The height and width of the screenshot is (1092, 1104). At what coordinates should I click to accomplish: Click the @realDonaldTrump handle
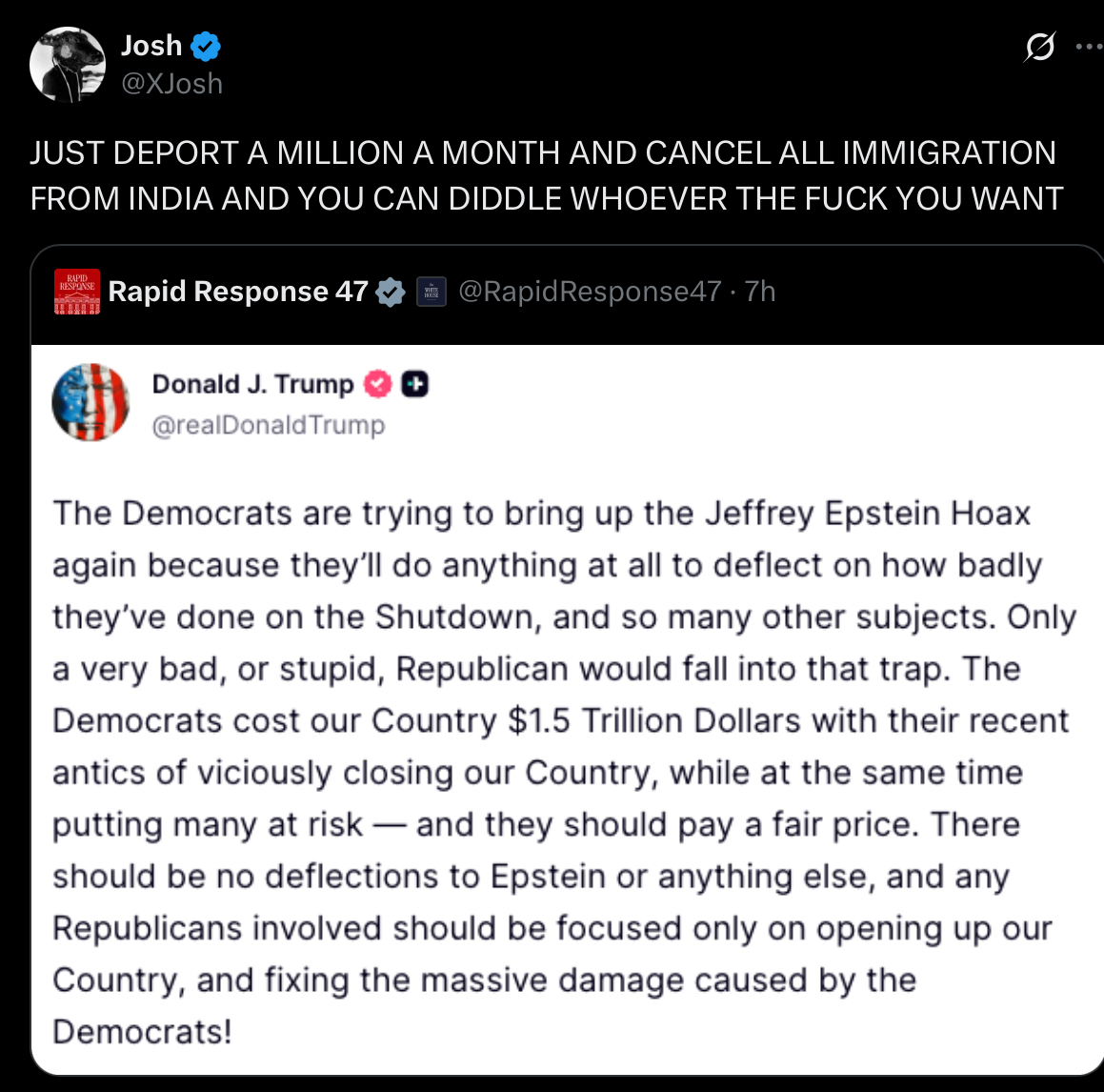[x=269, y=425]
